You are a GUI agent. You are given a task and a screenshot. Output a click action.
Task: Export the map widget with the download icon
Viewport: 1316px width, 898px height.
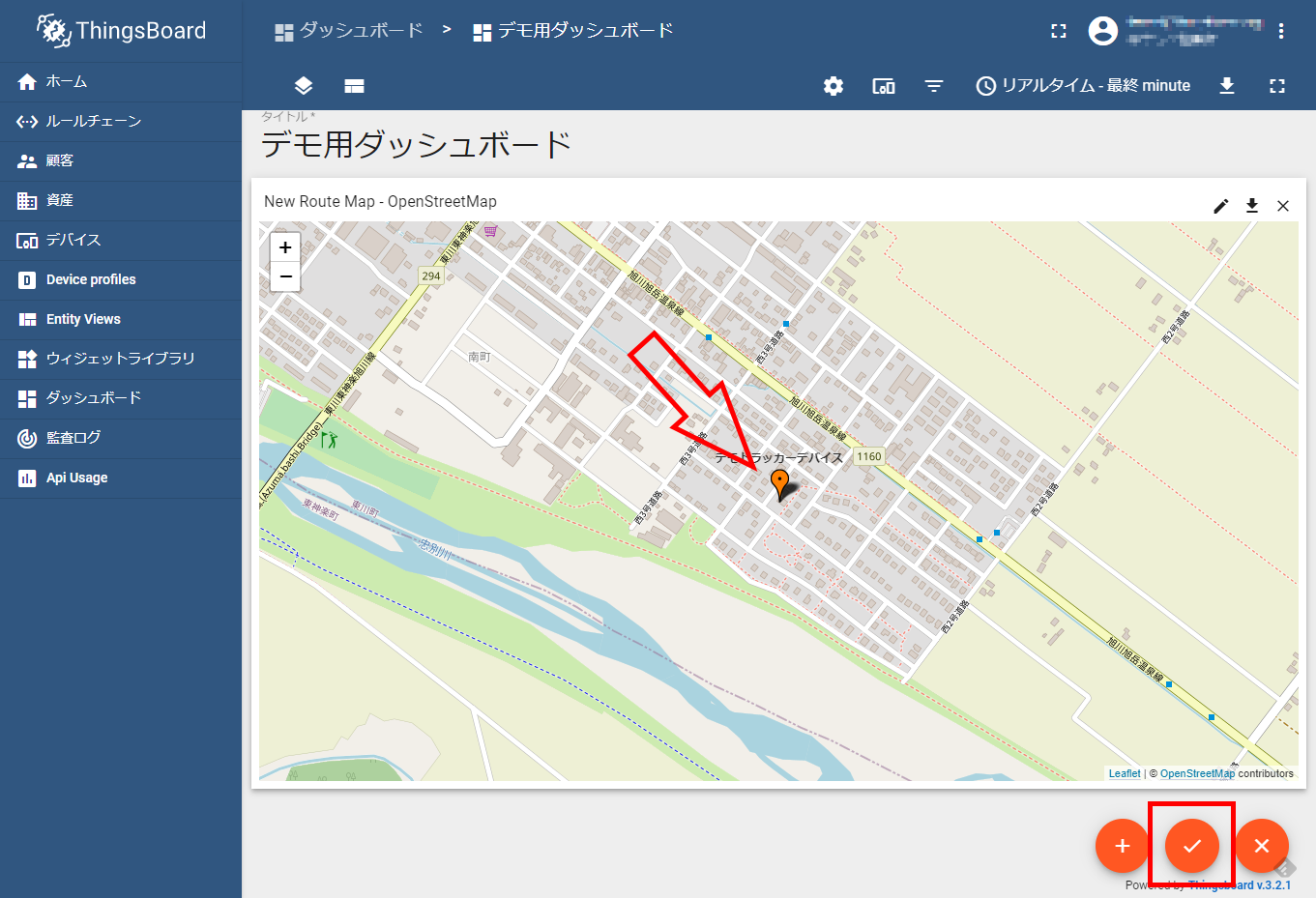pyautogui.click(x=1252, y=206)
